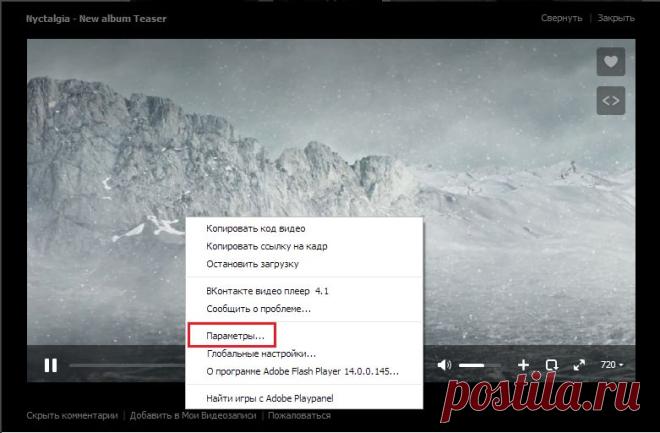Toggle loop playback icon
This screenshot has height=433, width=660.
551,365
